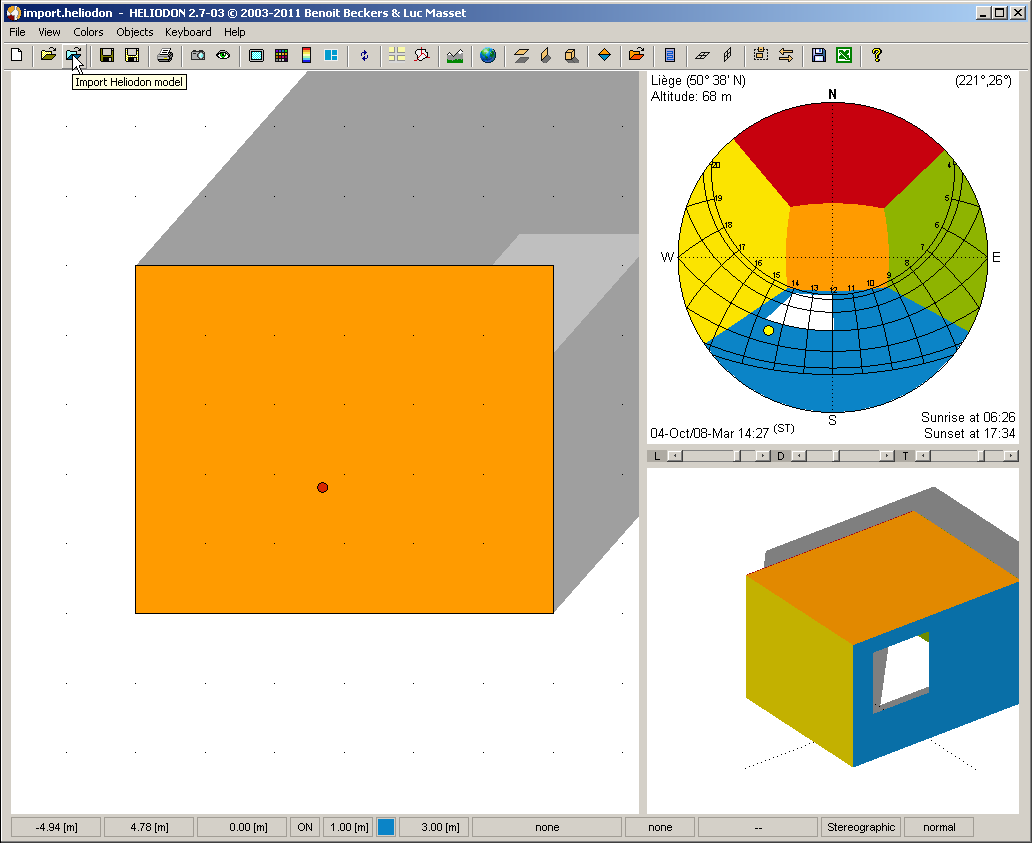Open the Keyboard menu

[x=188, y=32]
